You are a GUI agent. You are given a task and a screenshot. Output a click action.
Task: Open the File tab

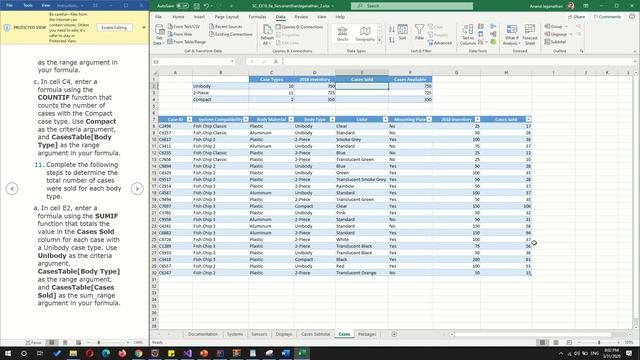tap(158, 17)
